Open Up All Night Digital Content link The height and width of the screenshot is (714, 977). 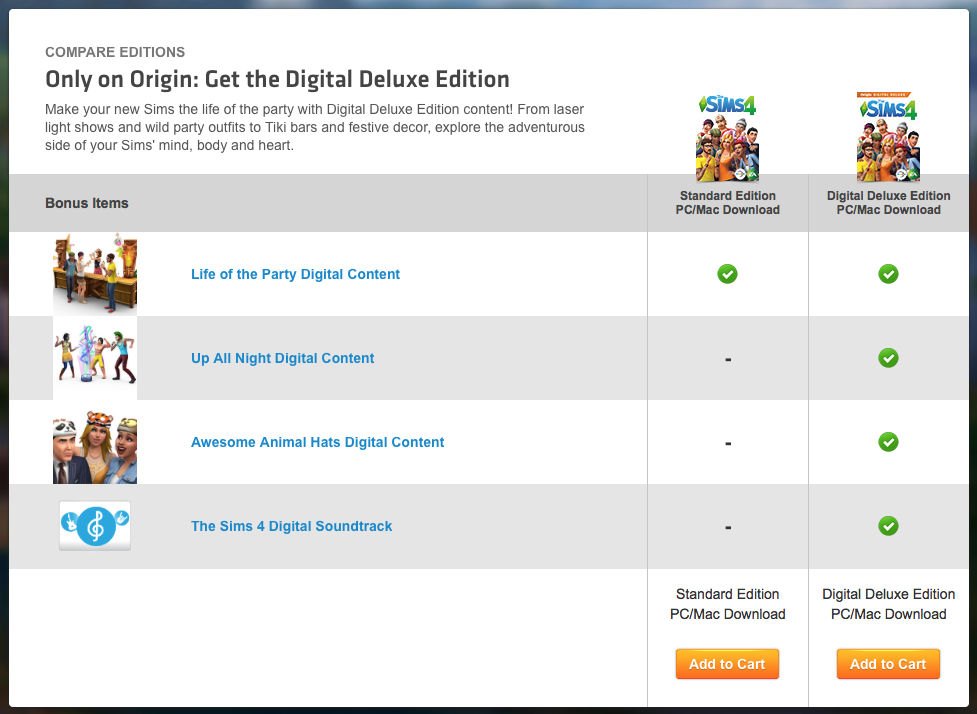282,358
